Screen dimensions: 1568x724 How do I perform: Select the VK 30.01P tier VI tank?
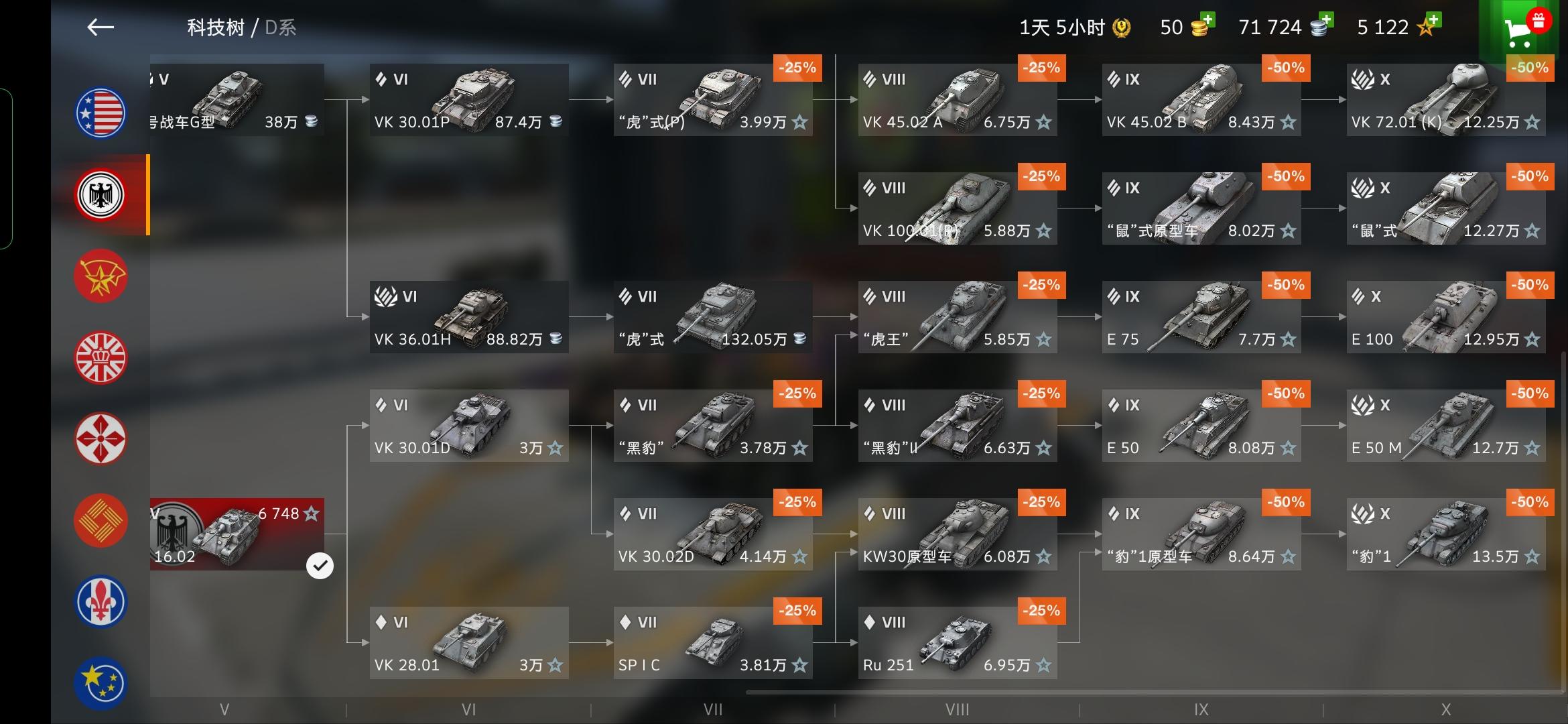coord(469,100)
